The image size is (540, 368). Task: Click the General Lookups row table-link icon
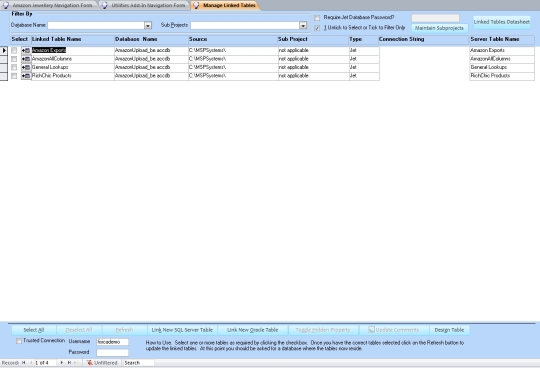click(x=26, y=67)
